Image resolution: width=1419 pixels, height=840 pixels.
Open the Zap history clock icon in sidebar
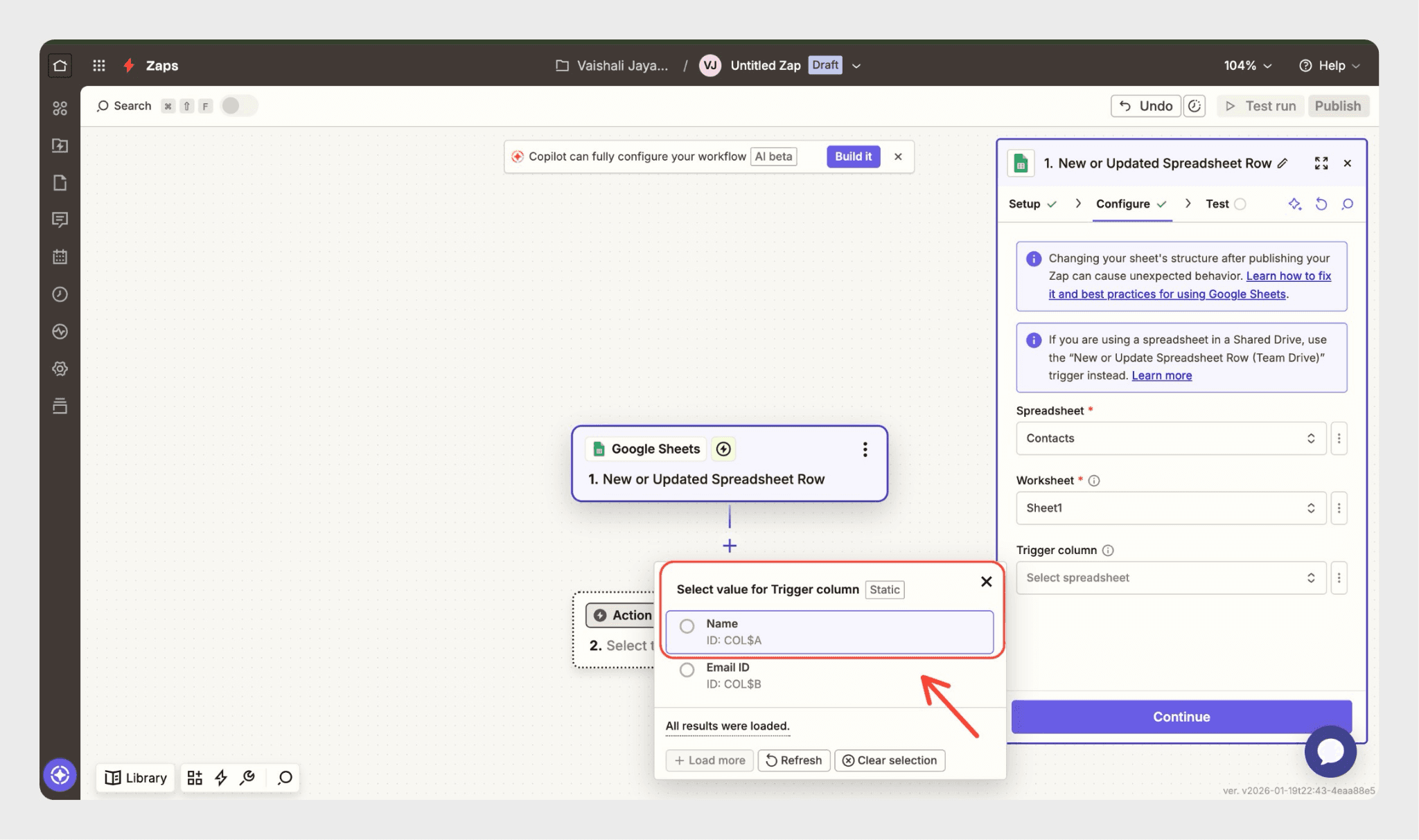(60, 294)
